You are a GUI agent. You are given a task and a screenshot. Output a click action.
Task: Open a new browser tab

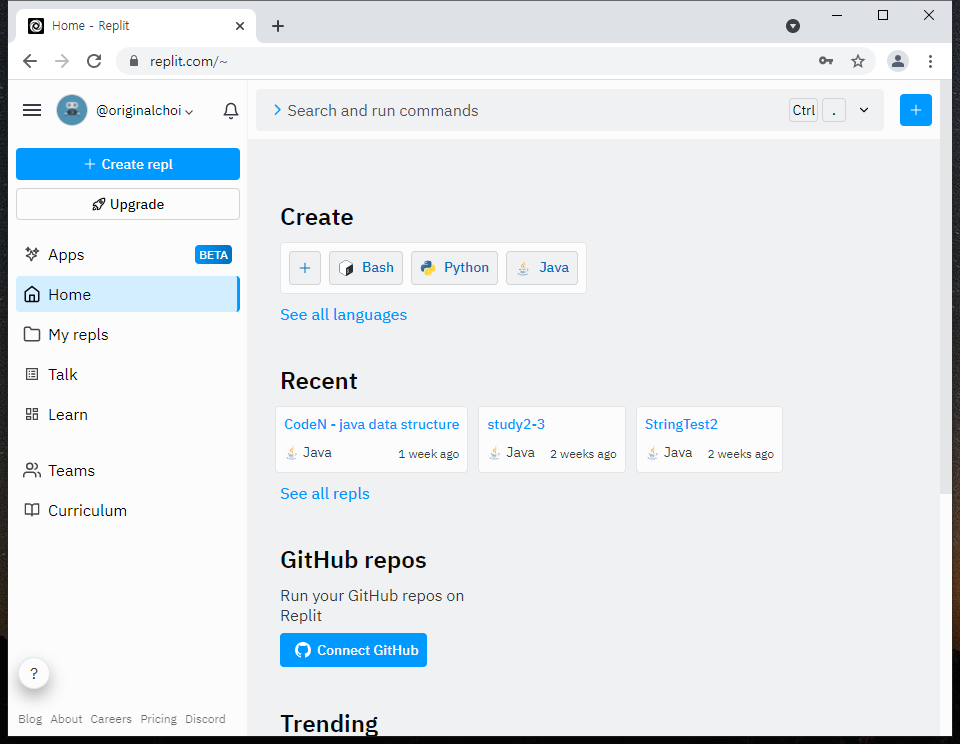coord(278,26)
